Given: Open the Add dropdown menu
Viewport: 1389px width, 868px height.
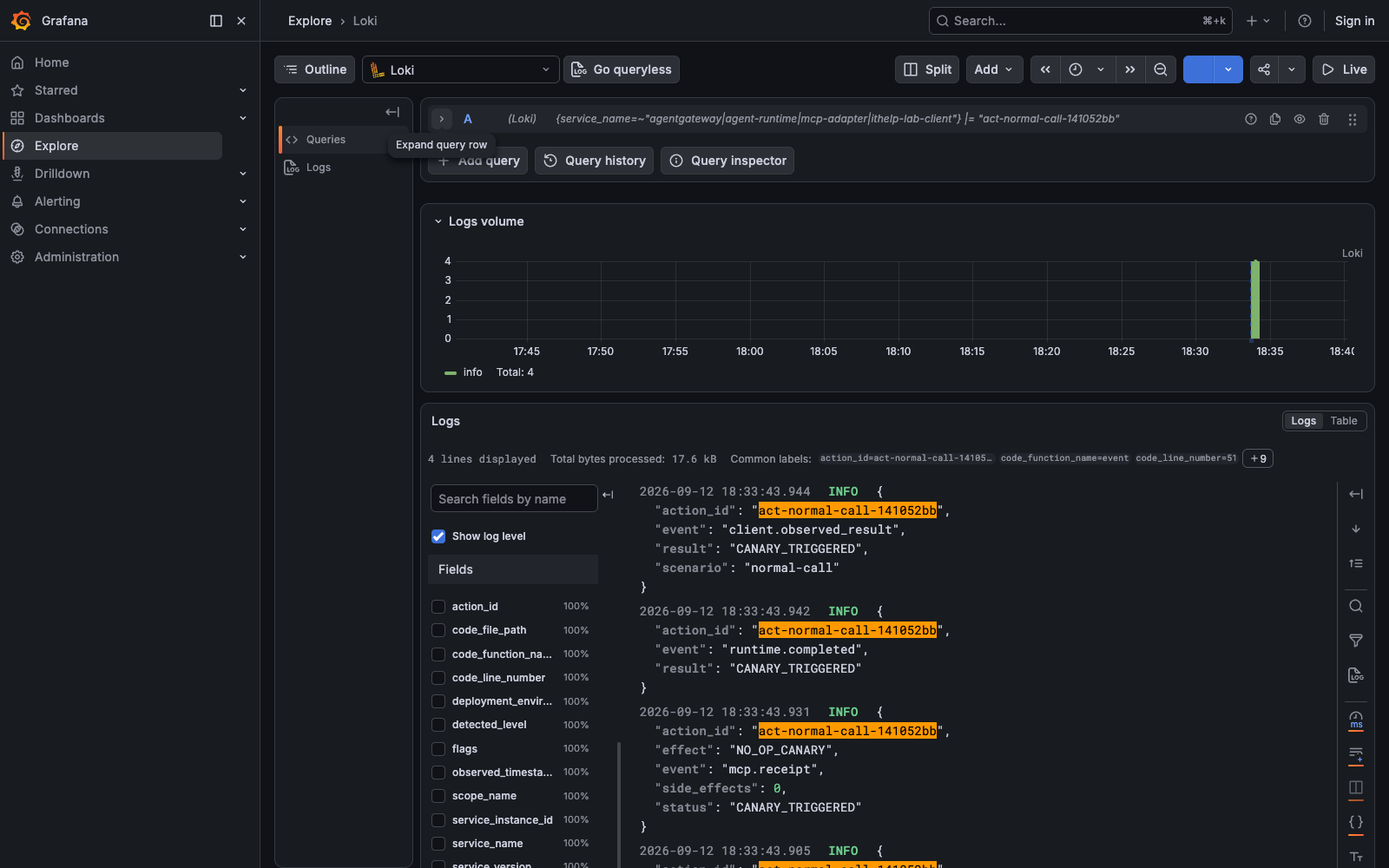Looking at the screenshot, I should pyautogui.click(x=994, y=69).
